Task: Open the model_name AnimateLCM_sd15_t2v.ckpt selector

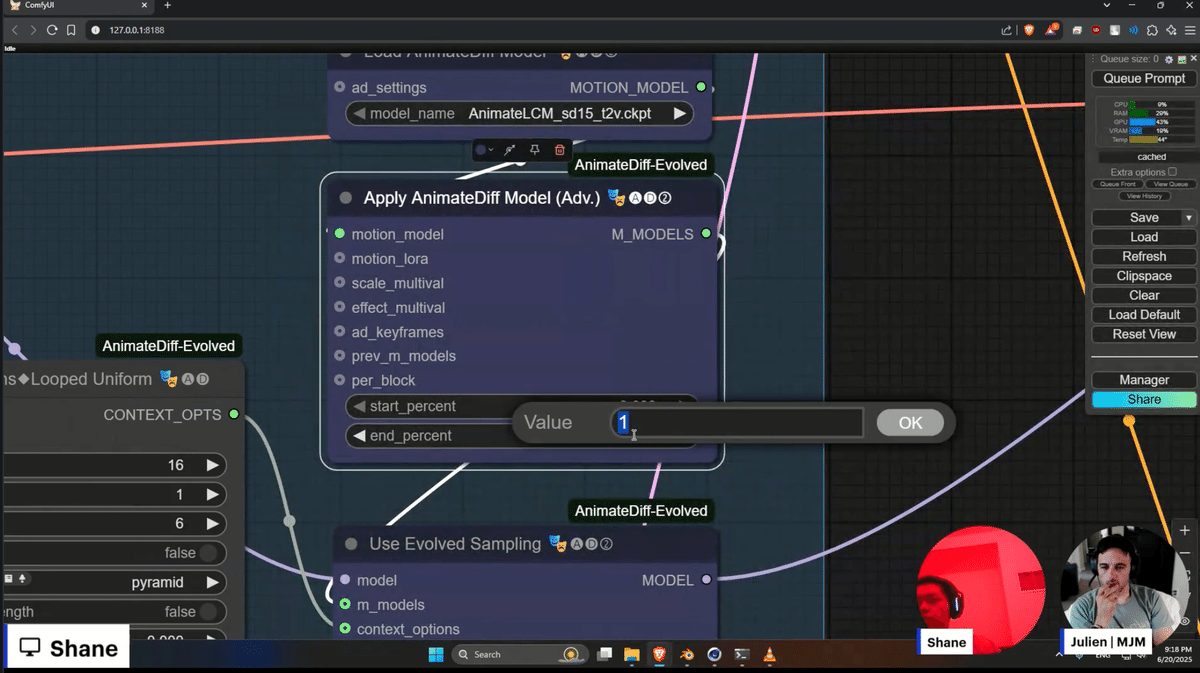Action: pos(520,114)
